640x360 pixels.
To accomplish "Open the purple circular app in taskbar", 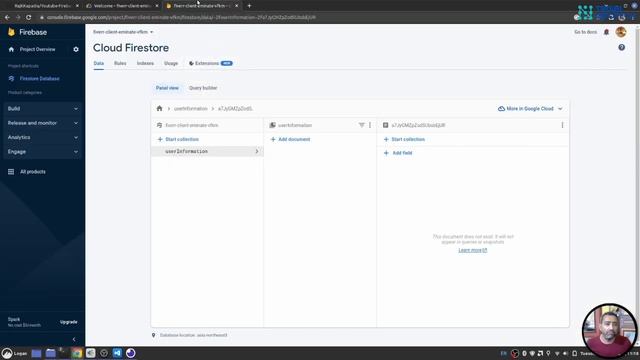I will coord(131,353).
